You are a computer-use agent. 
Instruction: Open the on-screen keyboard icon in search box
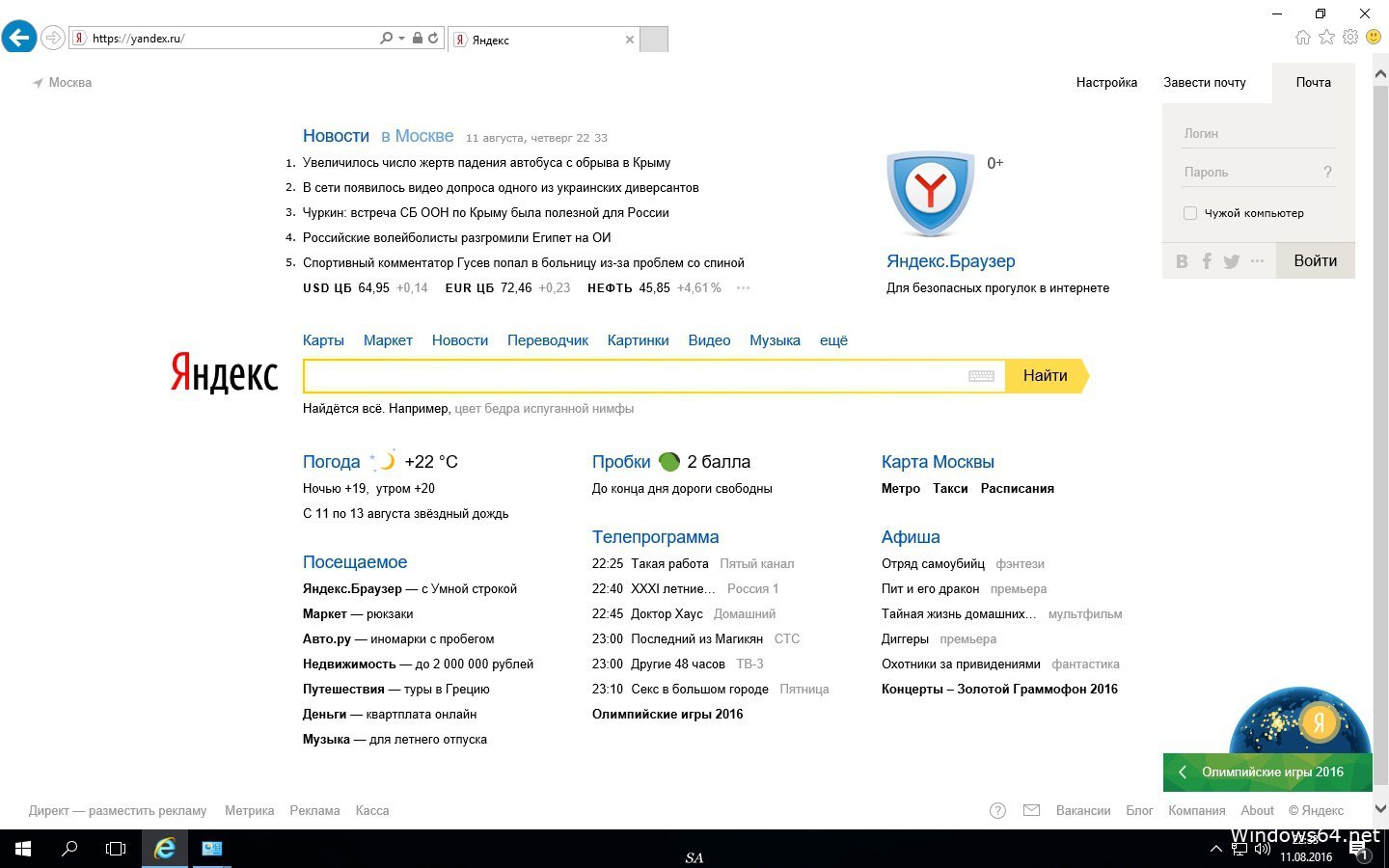click(x=981, y=376)
